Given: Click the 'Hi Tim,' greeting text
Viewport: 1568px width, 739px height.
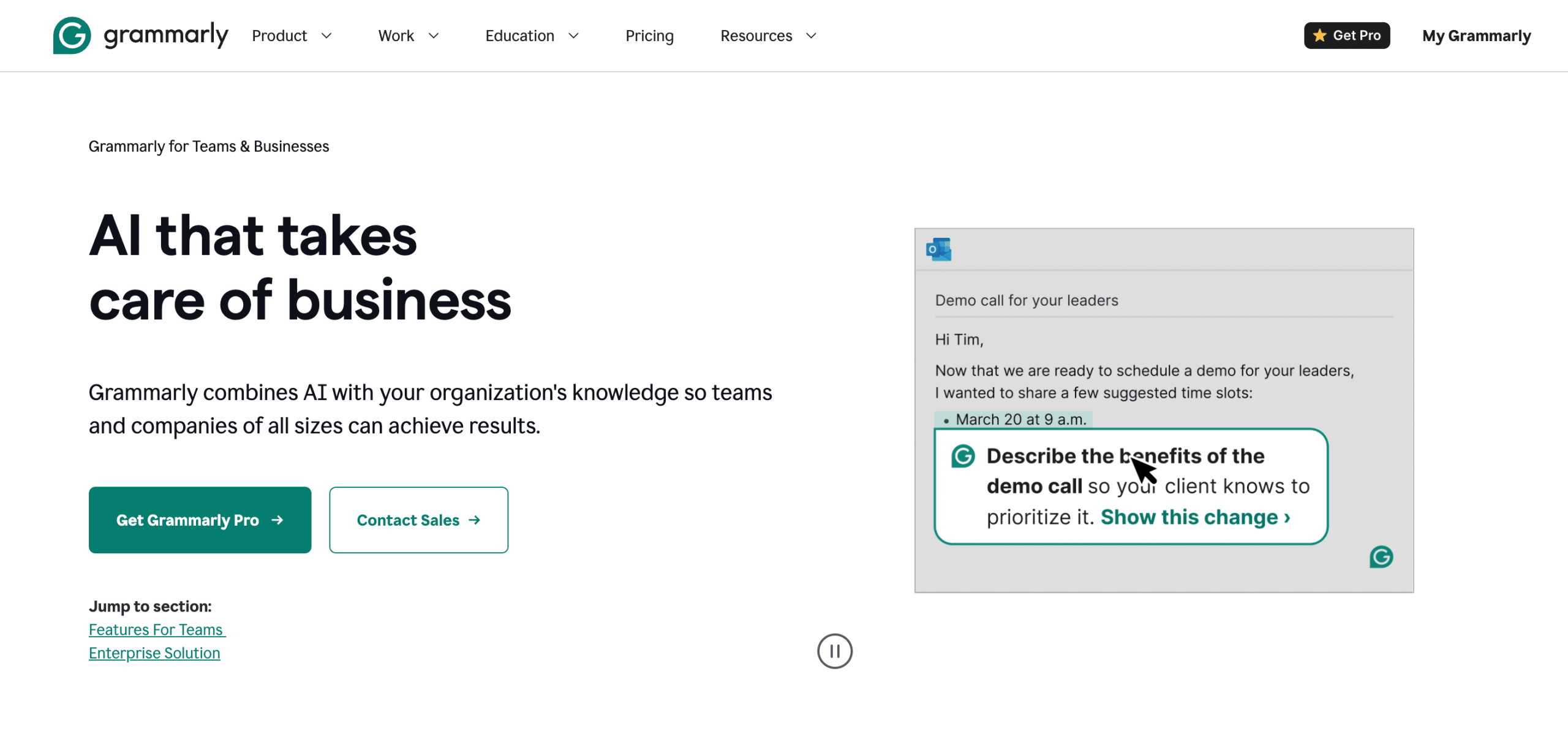Looking at the screenshot, I should click(x=959, y=339).
